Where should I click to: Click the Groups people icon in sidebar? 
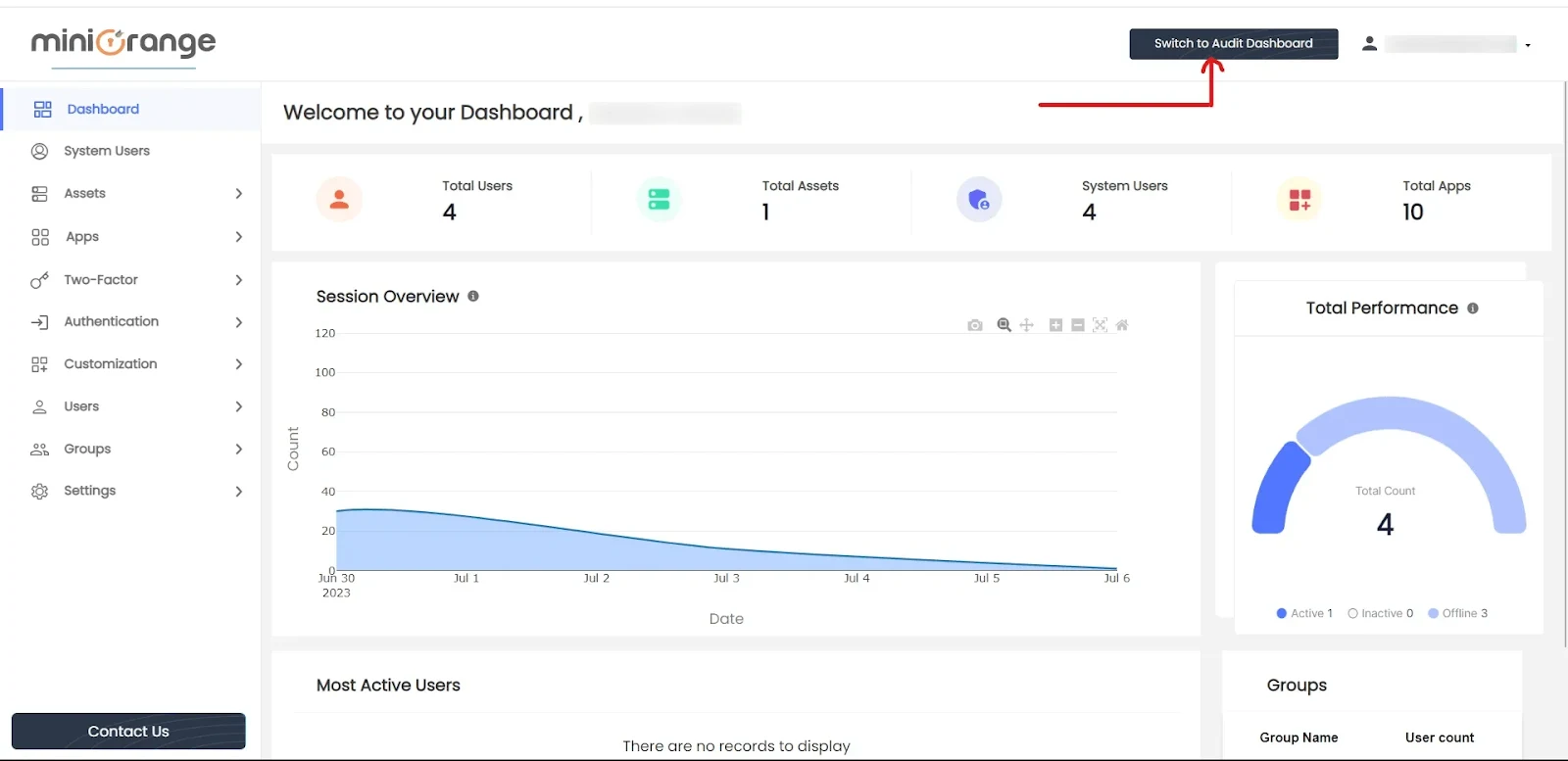click(39, 450)
